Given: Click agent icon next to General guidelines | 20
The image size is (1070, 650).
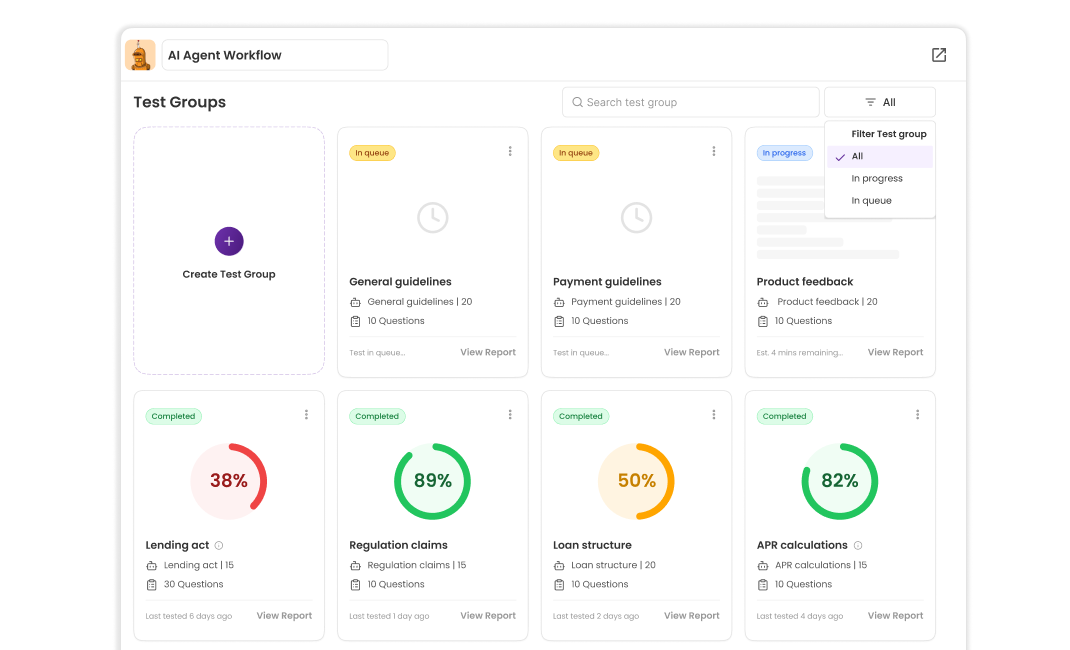Looking at the screenshot, I should click(356, 302).
